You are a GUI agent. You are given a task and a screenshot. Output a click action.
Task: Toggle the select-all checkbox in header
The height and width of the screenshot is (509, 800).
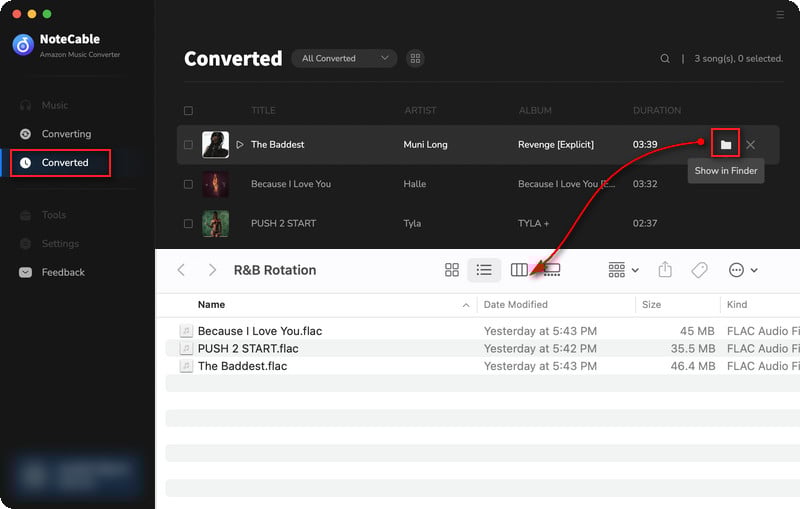click(188, 110)
